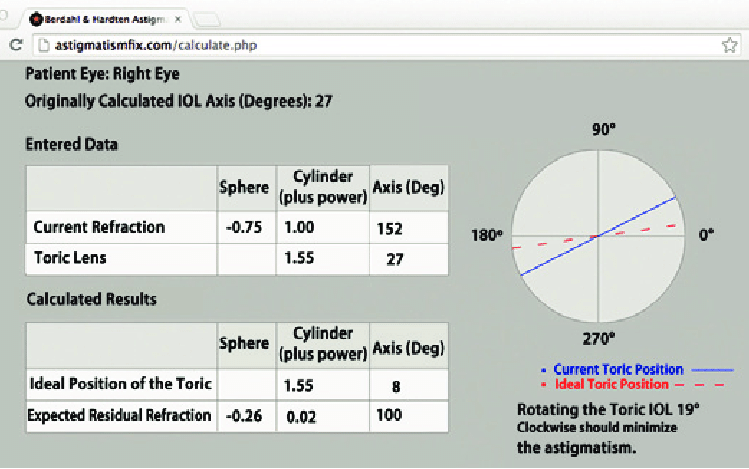Select Ideal Position axis value 8
Screen dimensions: 749x469
(396, 386)
